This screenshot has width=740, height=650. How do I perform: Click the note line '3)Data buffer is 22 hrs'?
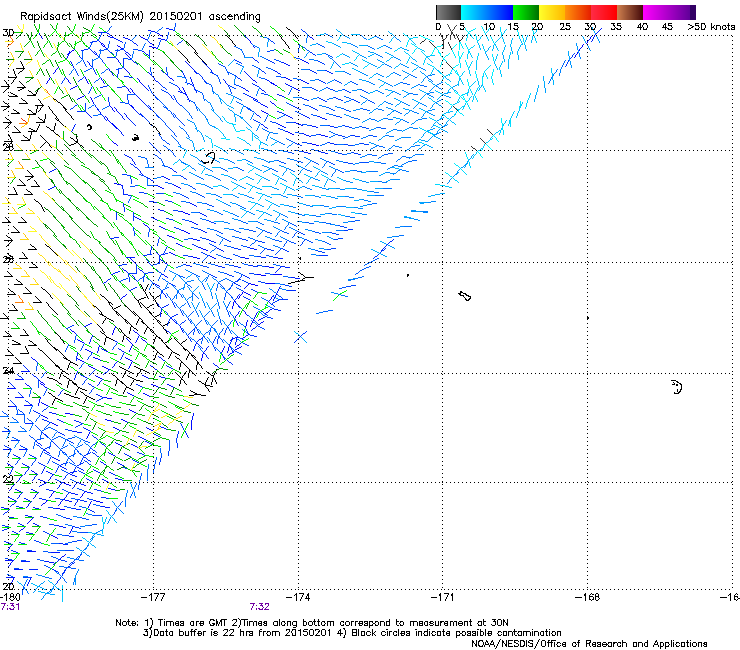pos(352,633)
